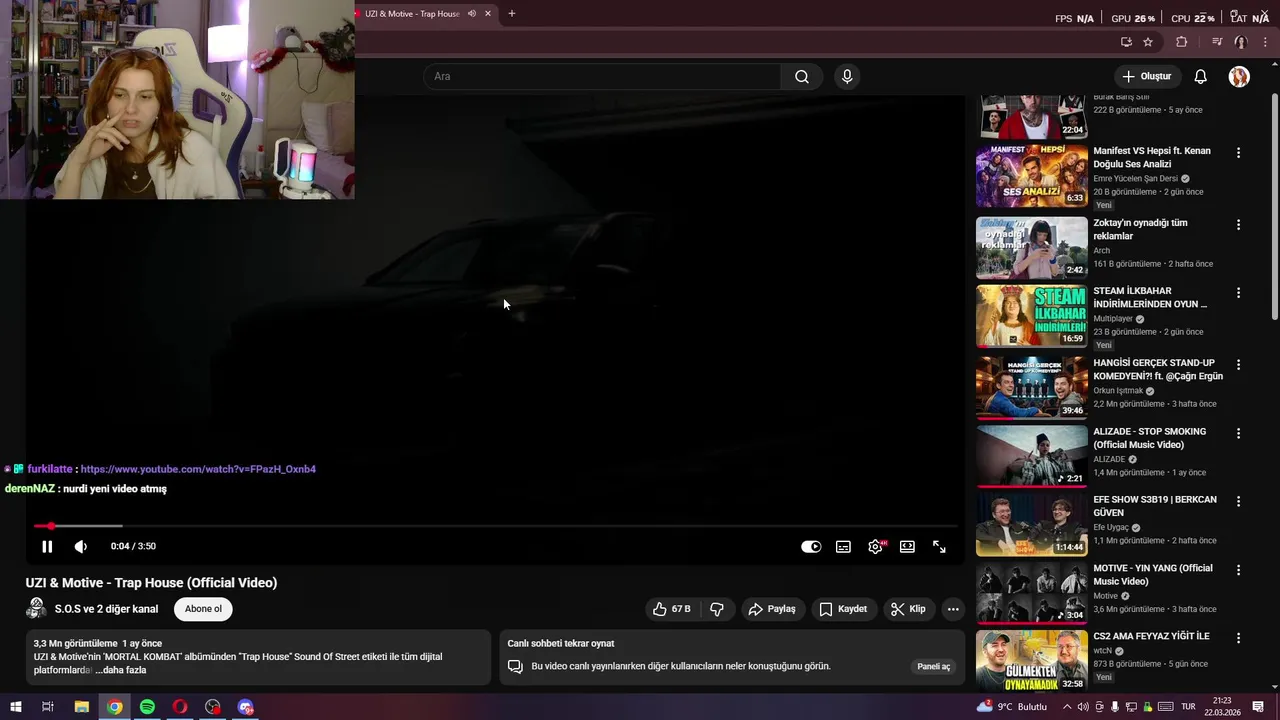Click the Paneli aç button

point(934,667)
